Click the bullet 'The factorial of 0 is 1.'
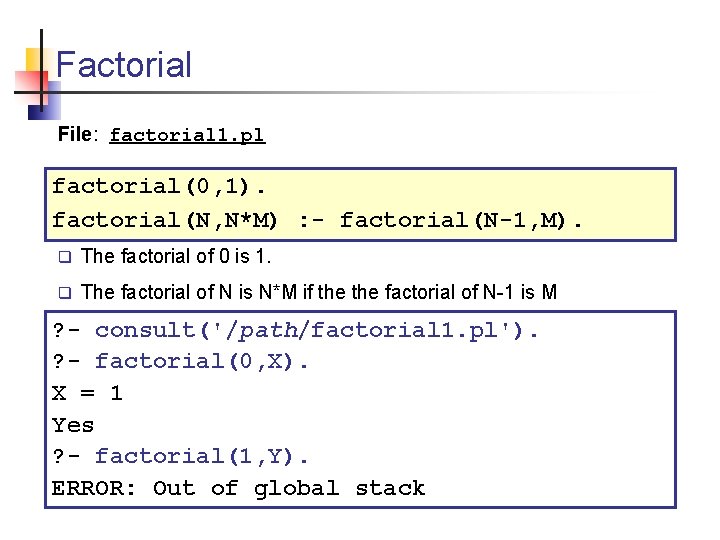 coord(176,256)
